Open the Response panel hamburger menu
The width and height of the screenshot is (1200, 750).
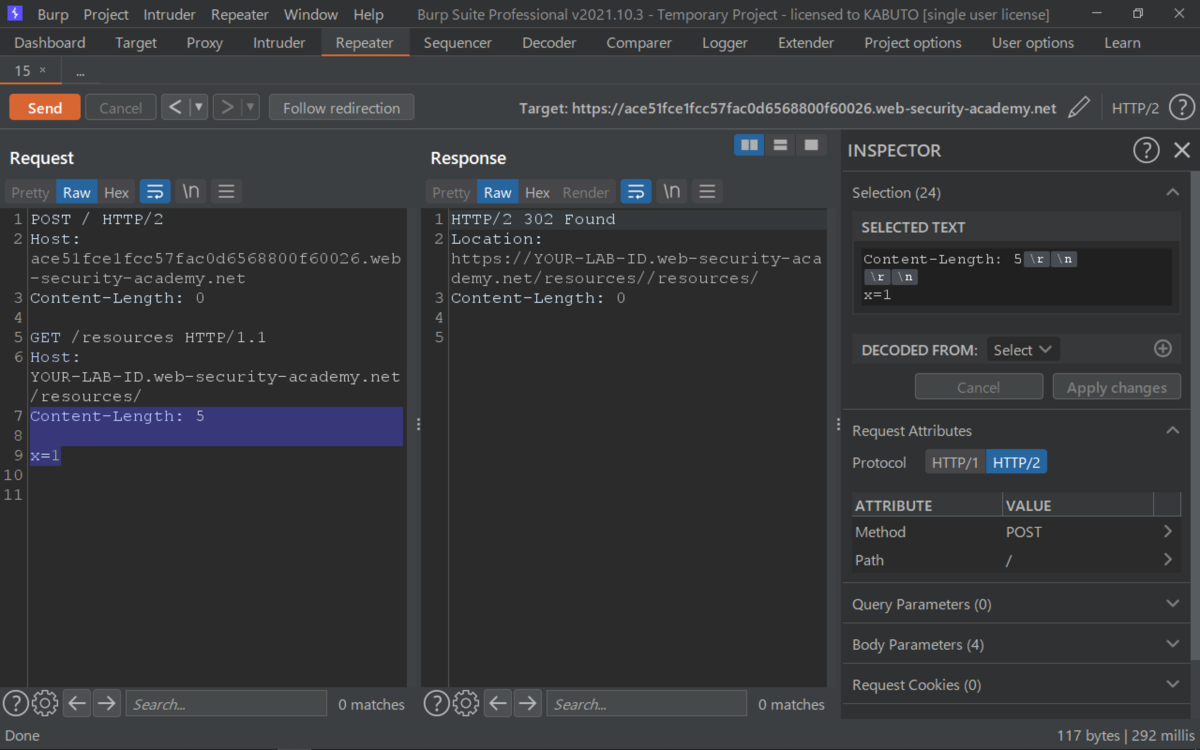[x=707, y=192]
